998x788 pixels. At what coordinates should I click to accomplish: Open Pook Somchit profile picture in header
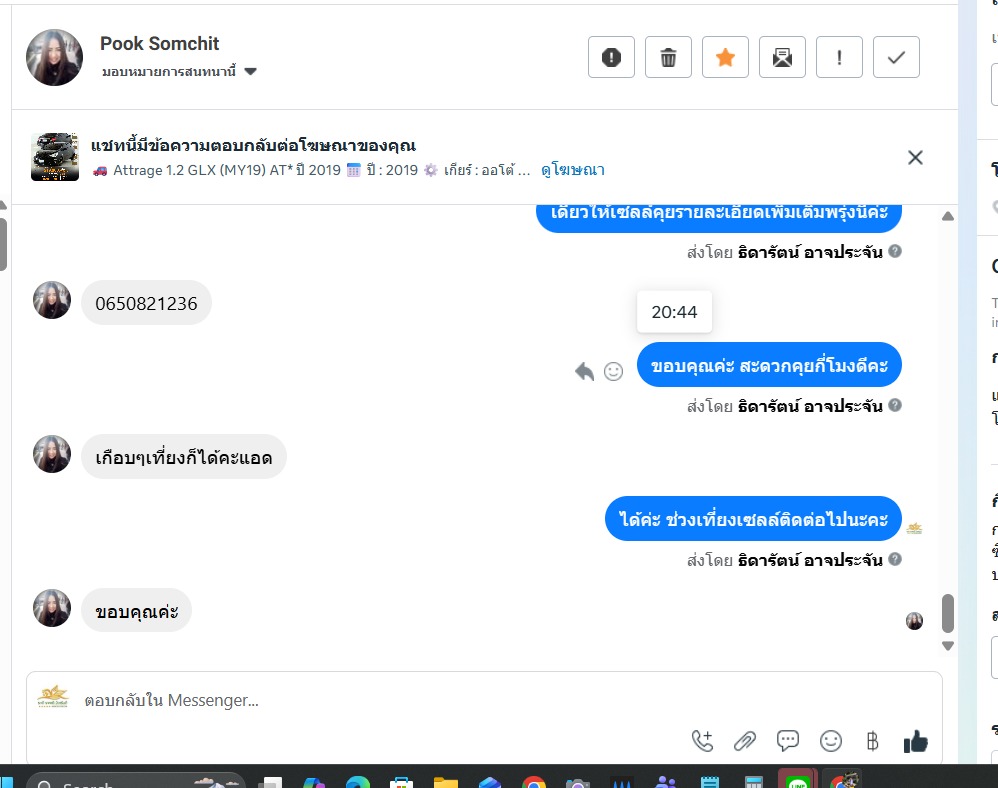[54, 57]
